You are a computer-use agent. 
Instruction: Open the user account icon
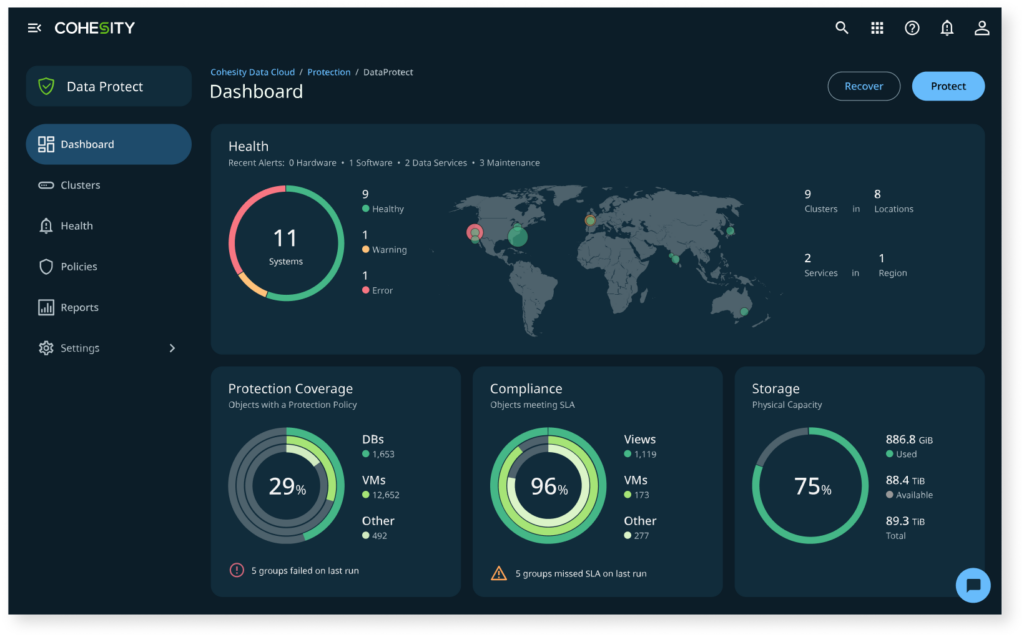[982, 28]
